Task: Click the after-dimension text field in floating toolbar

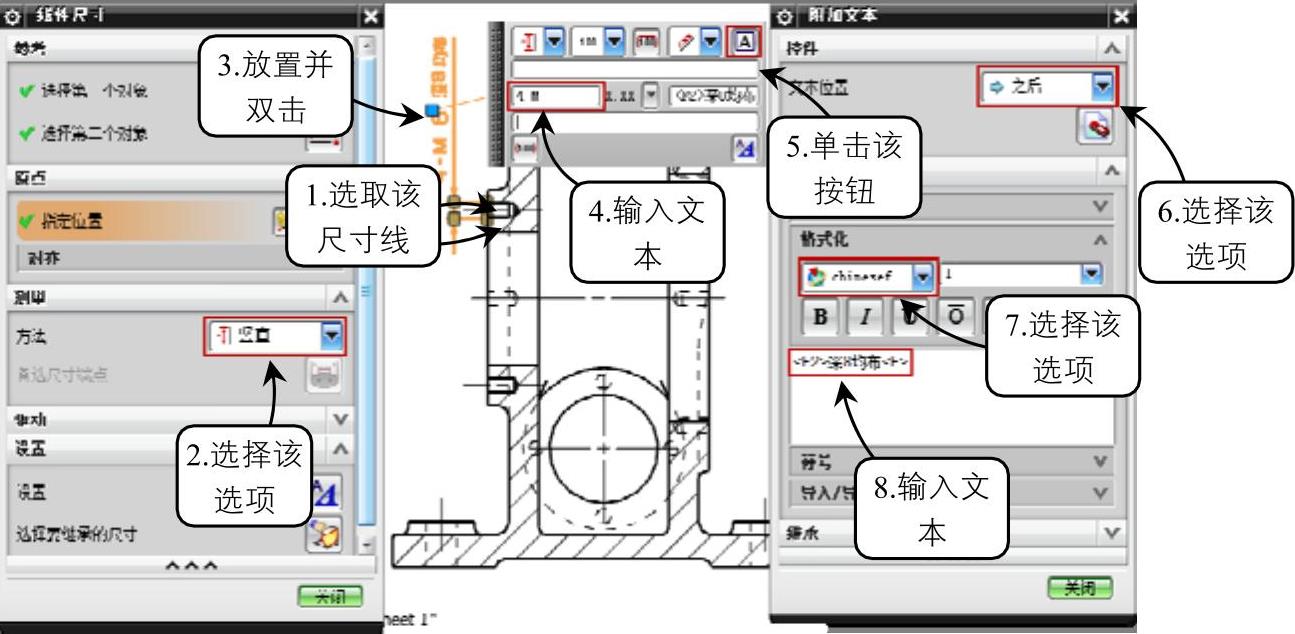Action: [713, 96]
